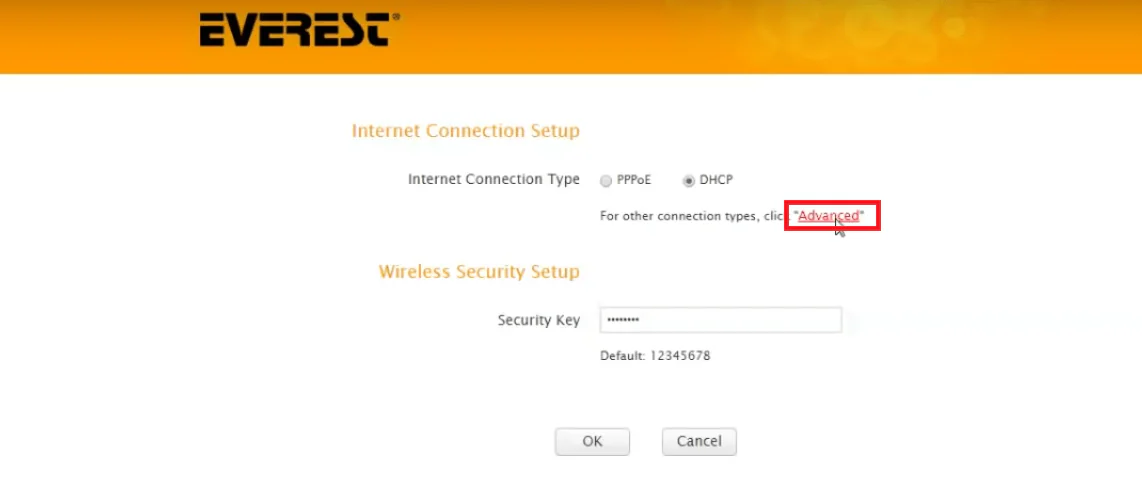This screenshot has height=490, width=1142.
Task: Select the PPPoE radio button
Action: (x=606, y=181)
